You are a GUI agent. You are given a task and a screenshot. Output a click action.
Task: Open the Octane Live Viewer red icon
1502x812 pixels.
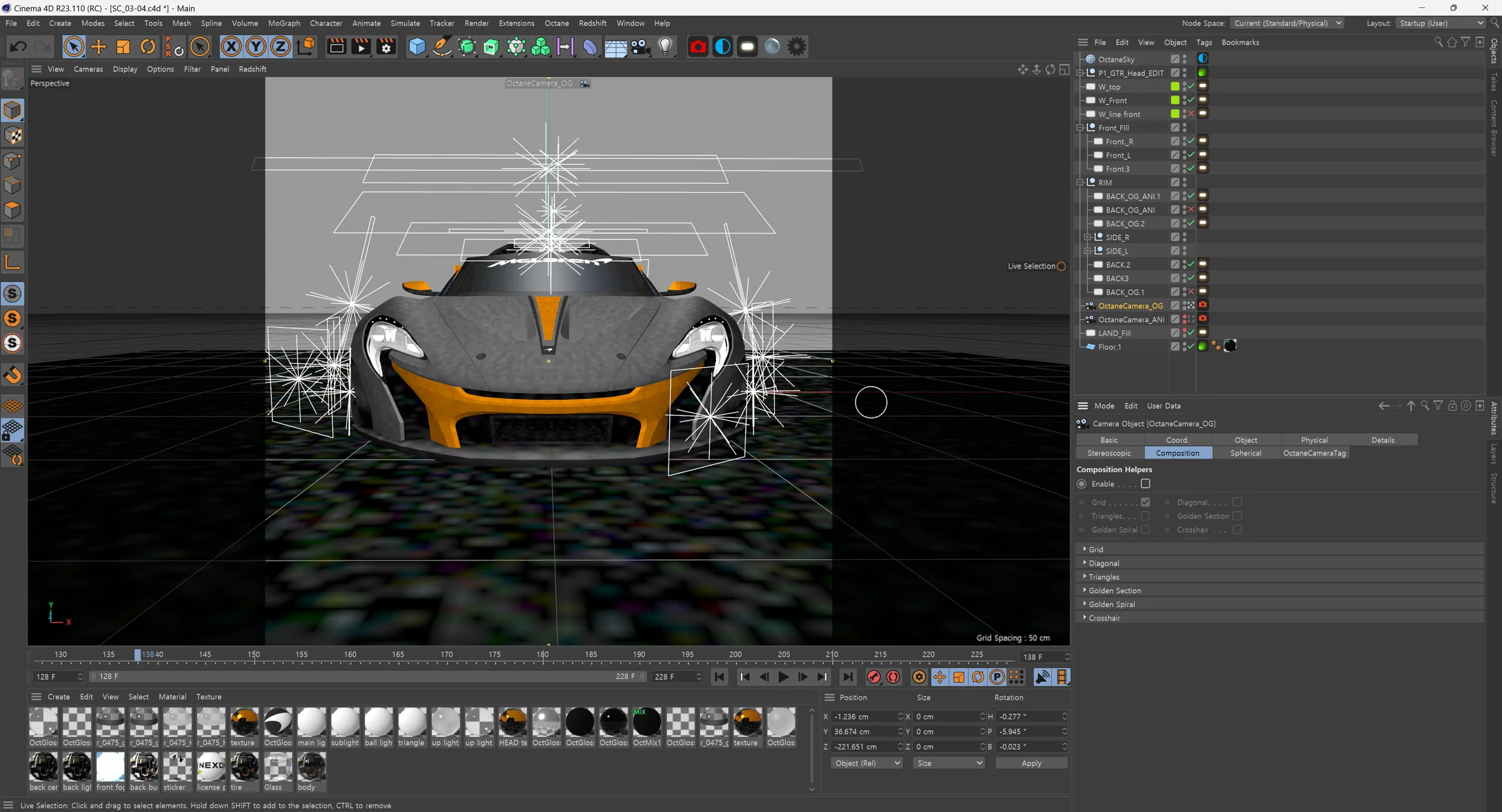point(698,47)
